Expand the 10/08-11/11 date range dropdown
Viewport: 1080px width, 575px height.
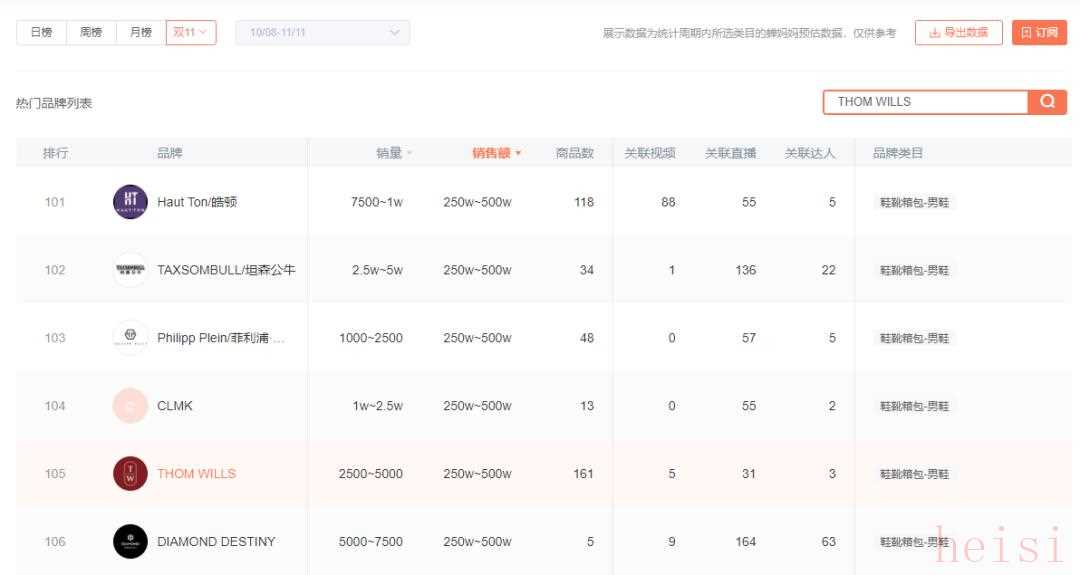click(x=322, y=33)
